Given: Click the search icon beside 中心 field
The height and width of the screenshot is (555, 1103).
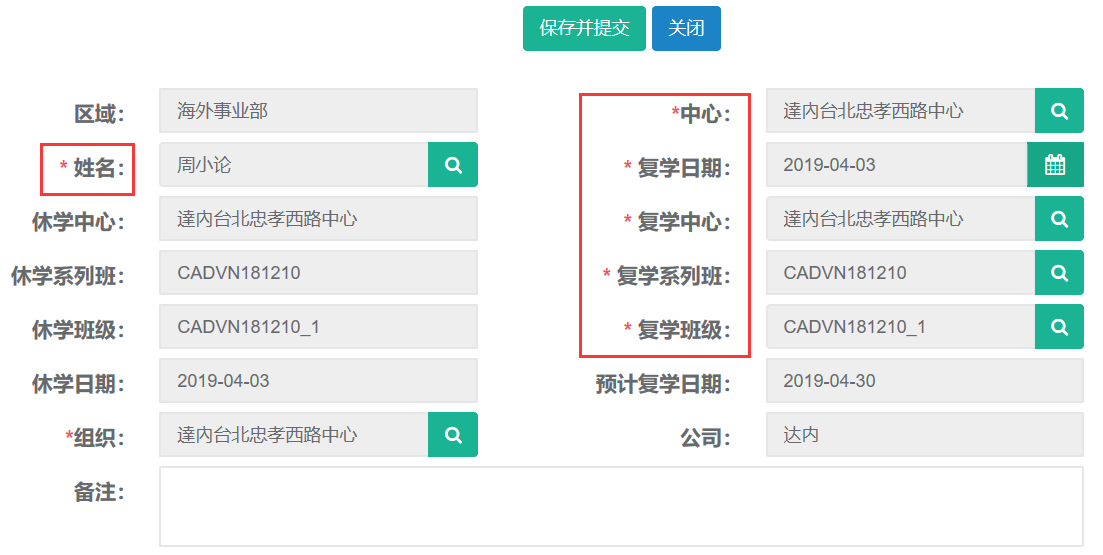Looking at the screenshot, I should coord(1059,111).
